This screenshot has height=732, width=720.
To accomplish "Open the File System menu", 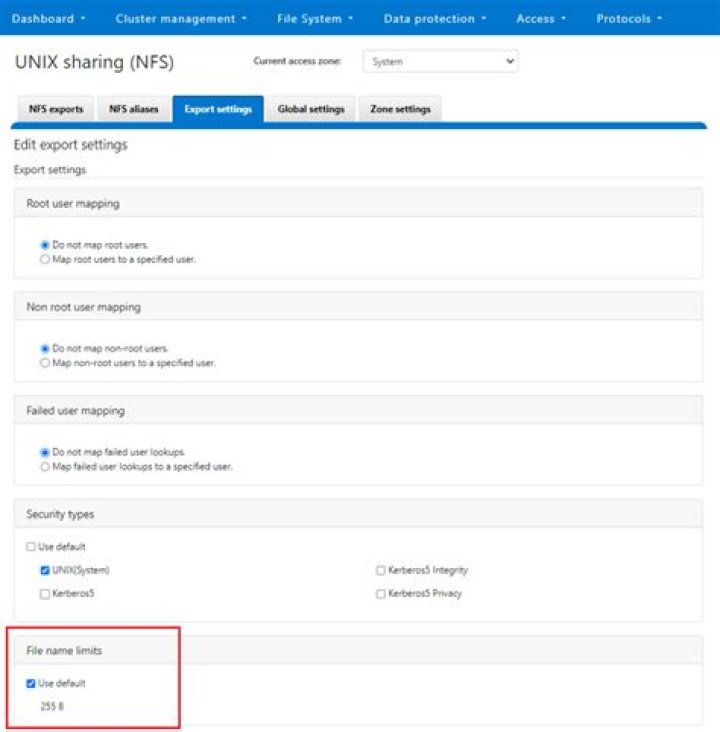I will 315,19.
